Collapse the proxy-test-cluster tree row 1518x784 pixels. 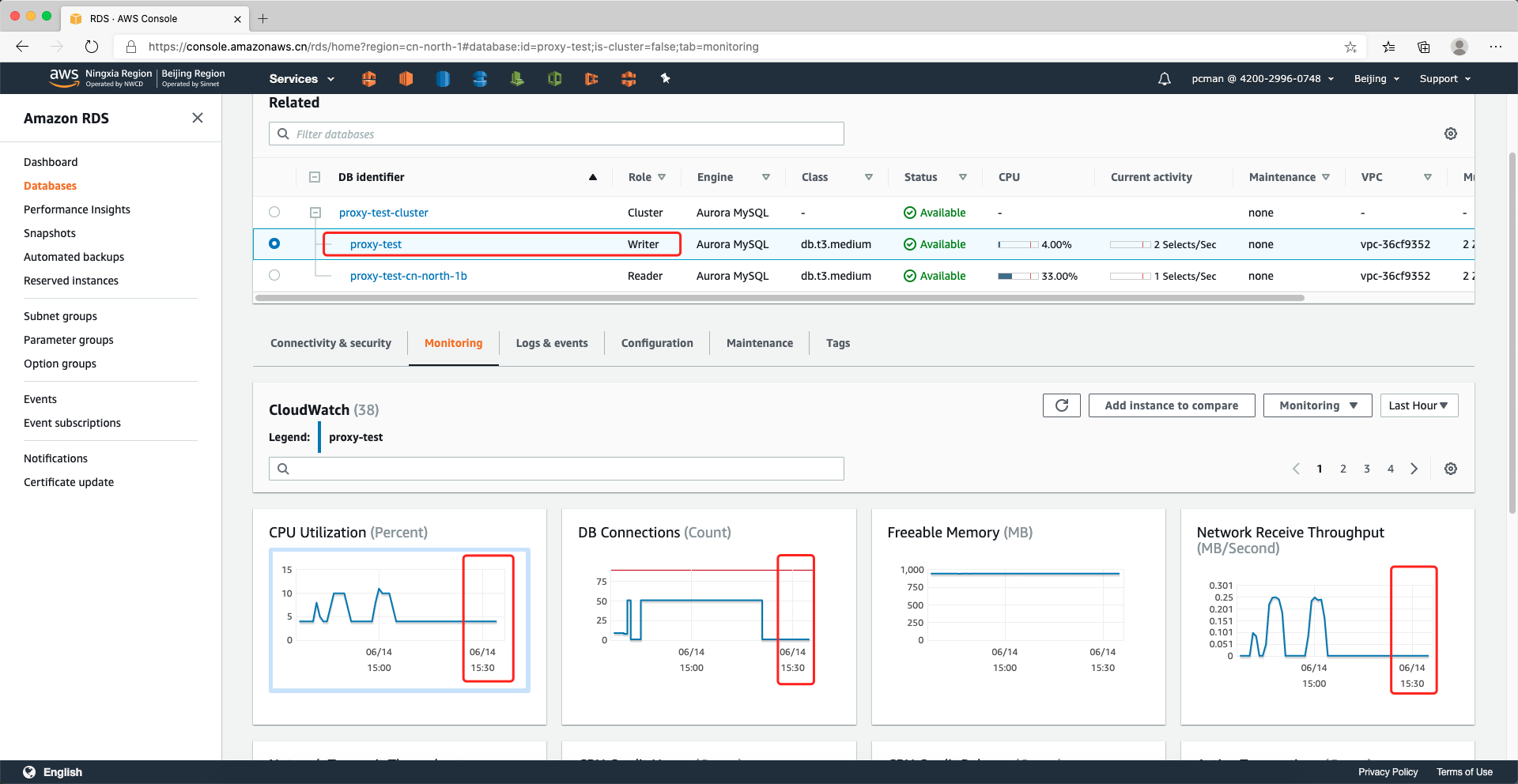[x=315, y=213]
